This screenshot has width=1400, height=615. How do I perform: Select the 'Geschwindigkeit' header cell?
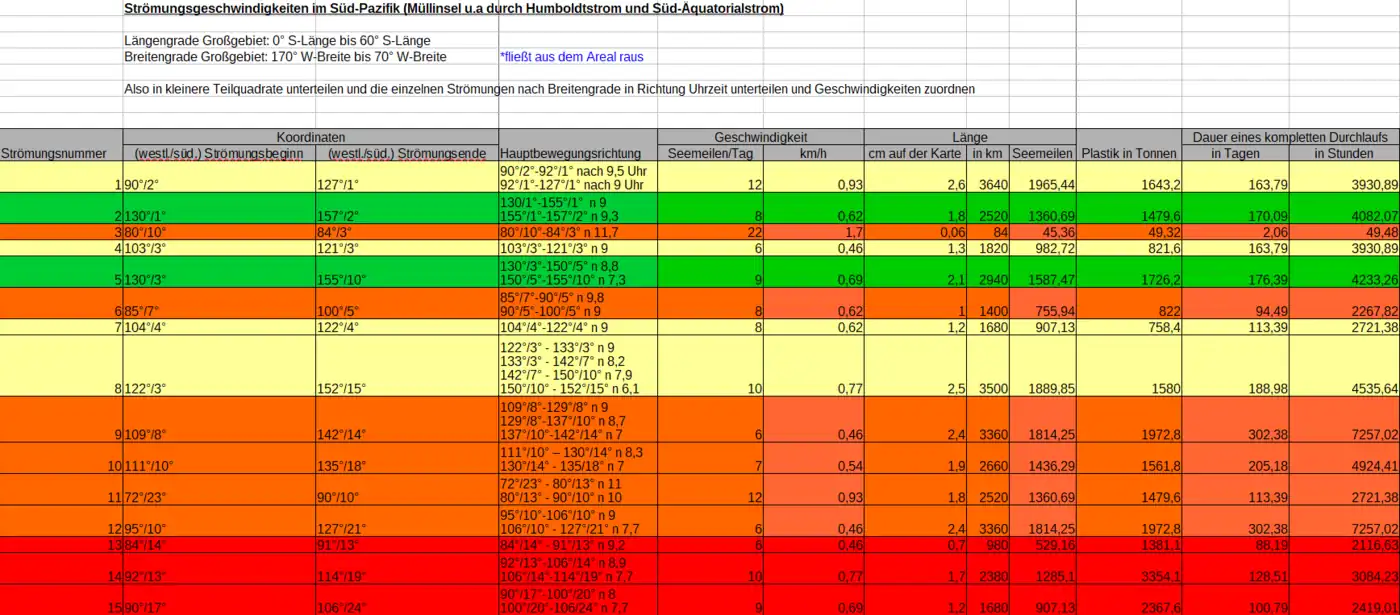[760, 137]
